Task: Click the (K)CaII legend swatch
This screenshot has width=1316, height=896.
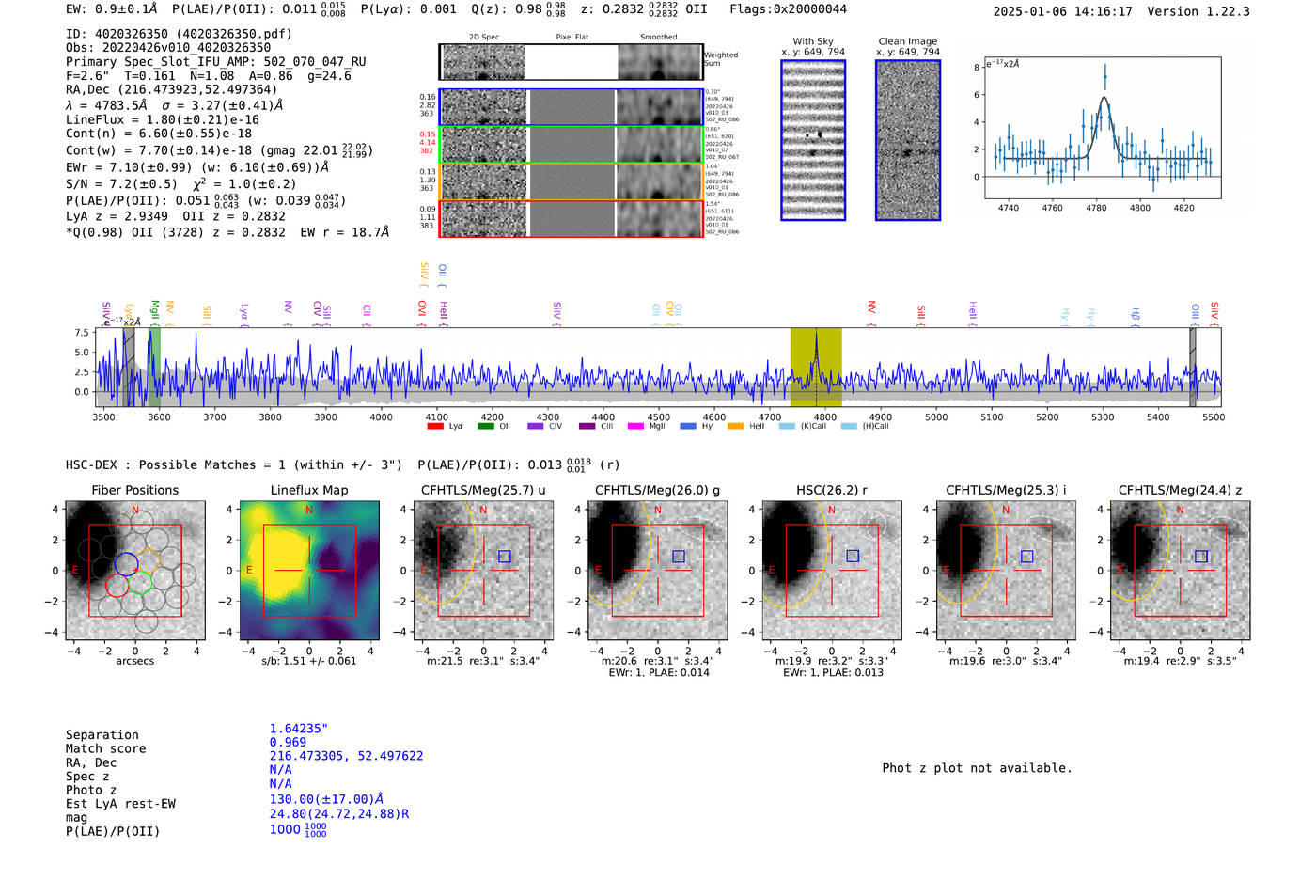Action: (787, 426)
